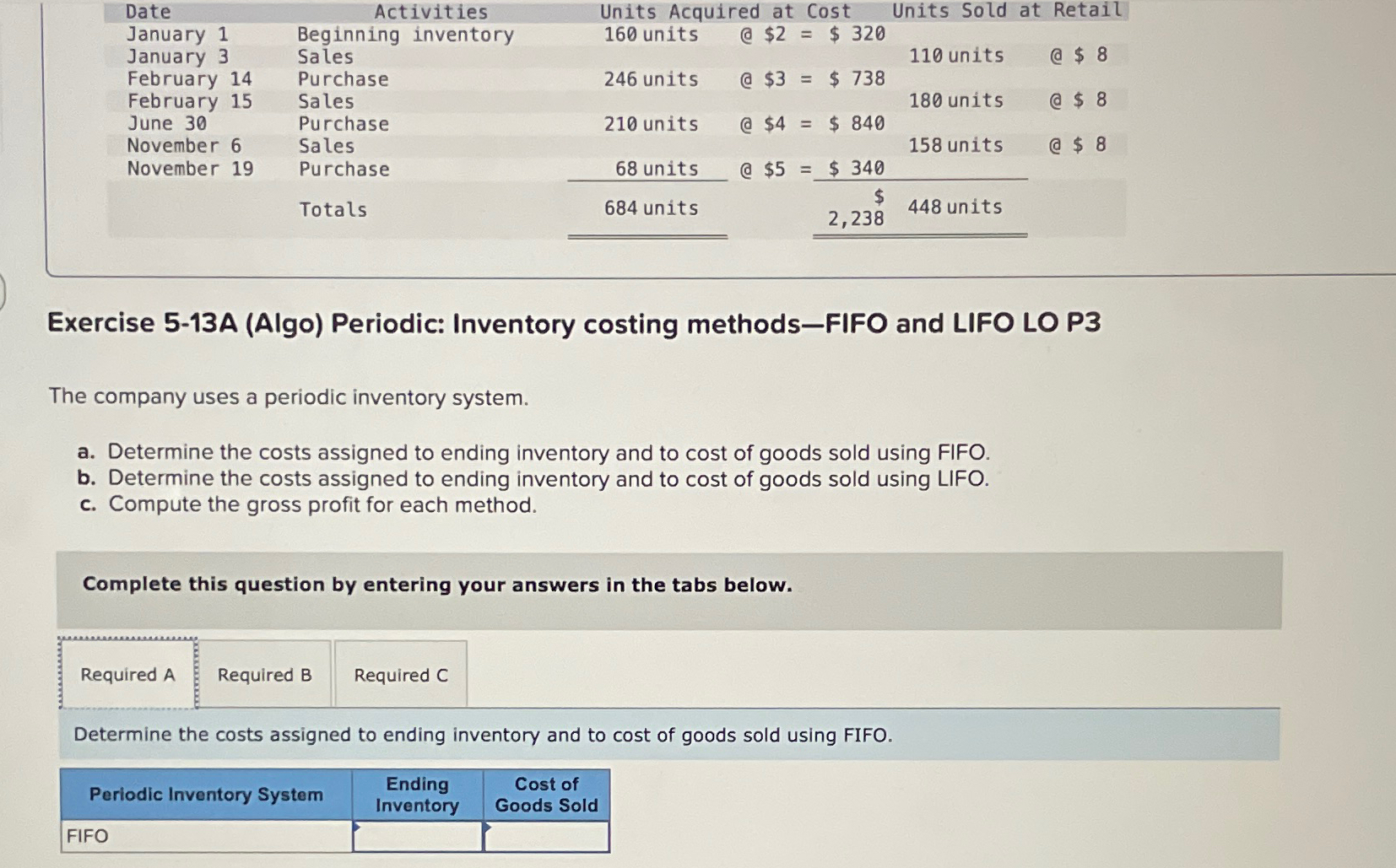Open the Required B tab
The height and width of the screenshot is (868, 1396).
coord(263,674)
